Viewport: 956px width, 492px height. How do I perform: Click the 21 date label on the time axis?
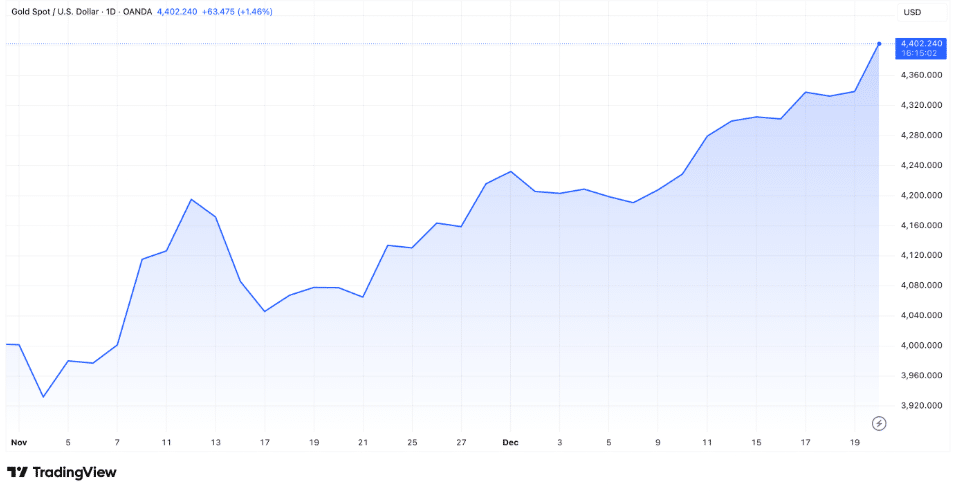(x=363, y=442)
